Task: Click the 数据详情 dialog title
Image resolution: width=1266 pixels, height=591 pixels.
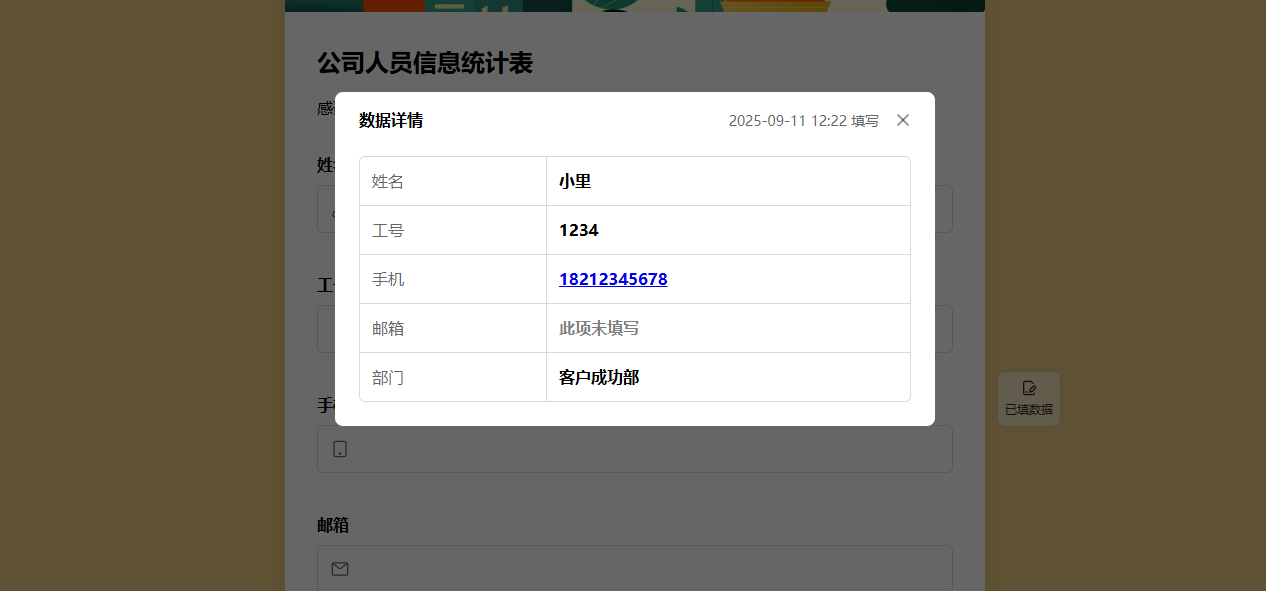Action: (391, 120)
